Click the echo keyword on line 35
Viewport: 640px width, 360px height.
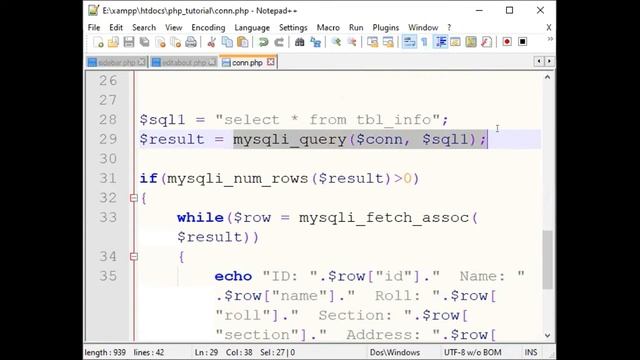click(x=233, y=276)
